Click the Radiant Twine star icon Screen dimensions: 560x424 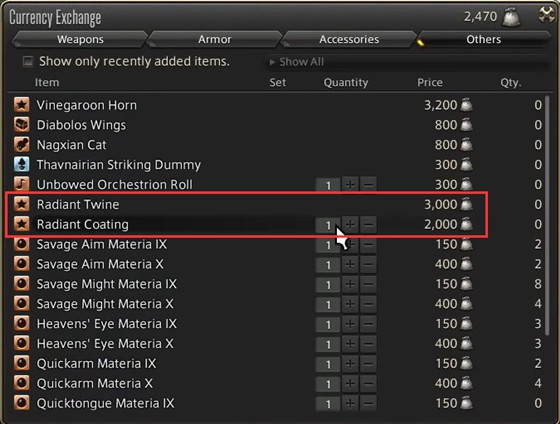pyautogui.click(x=22, y=204)
